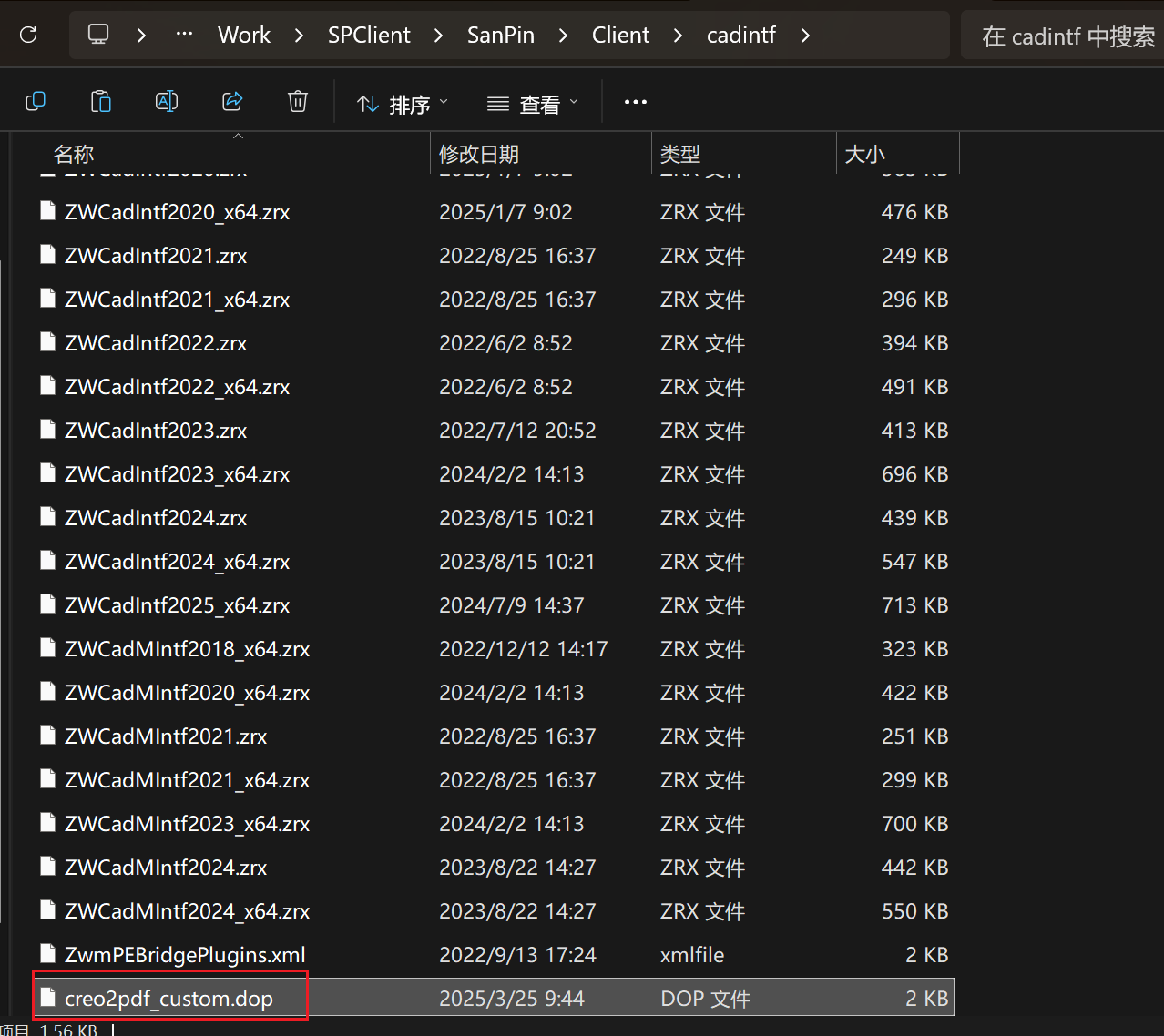Navigate to the Work breadcrumb folder
The height and width of the screenshot is (1036, 1164).
(x=244, y=35)
